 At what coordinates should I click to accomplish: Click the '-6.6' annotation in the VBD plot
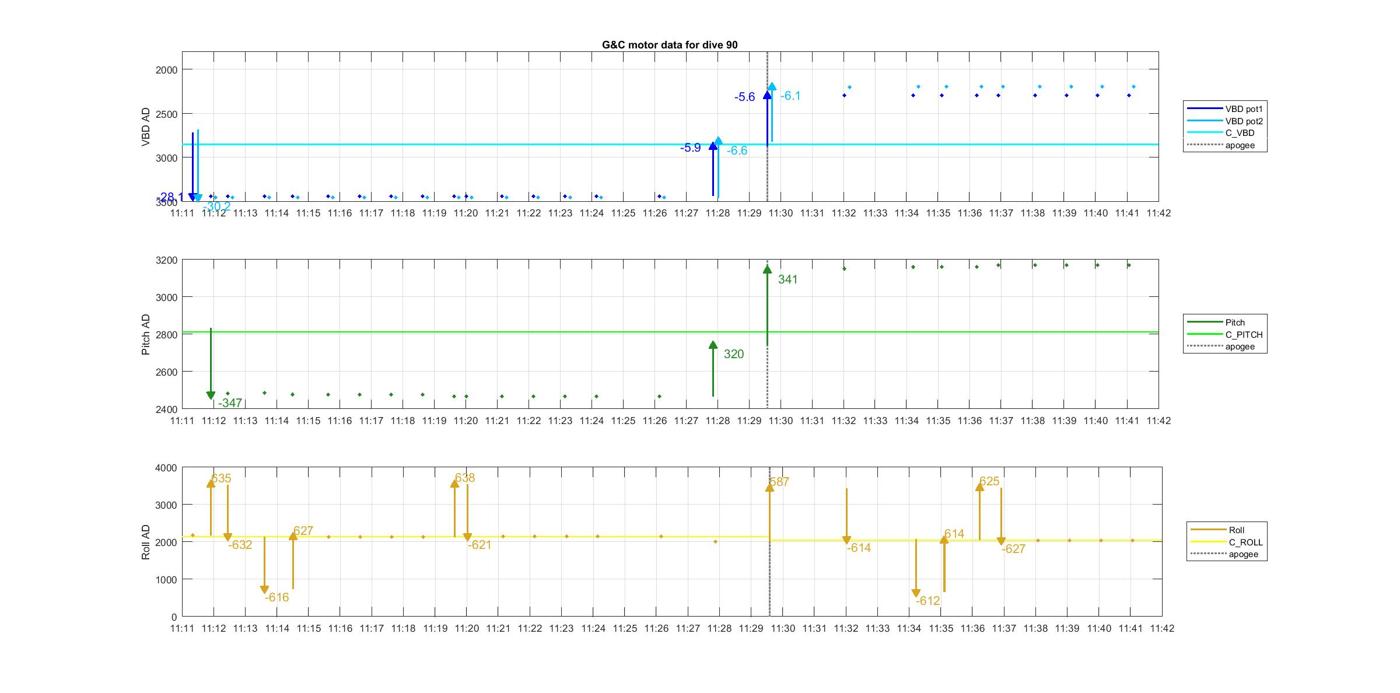[x=737, y=151]
